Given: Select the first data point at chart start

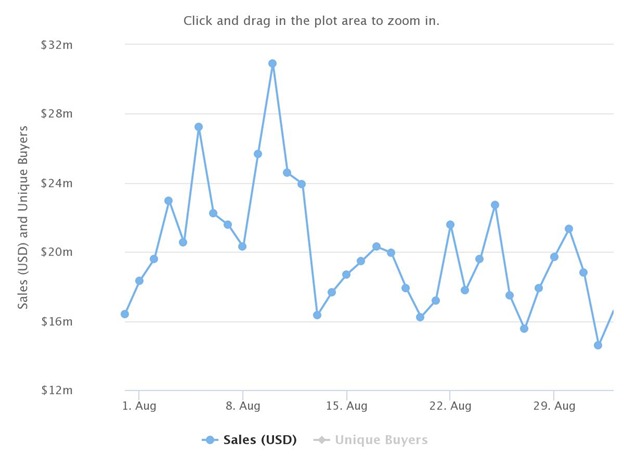Looking at the screenshot, I should click(x=125, y=314).
